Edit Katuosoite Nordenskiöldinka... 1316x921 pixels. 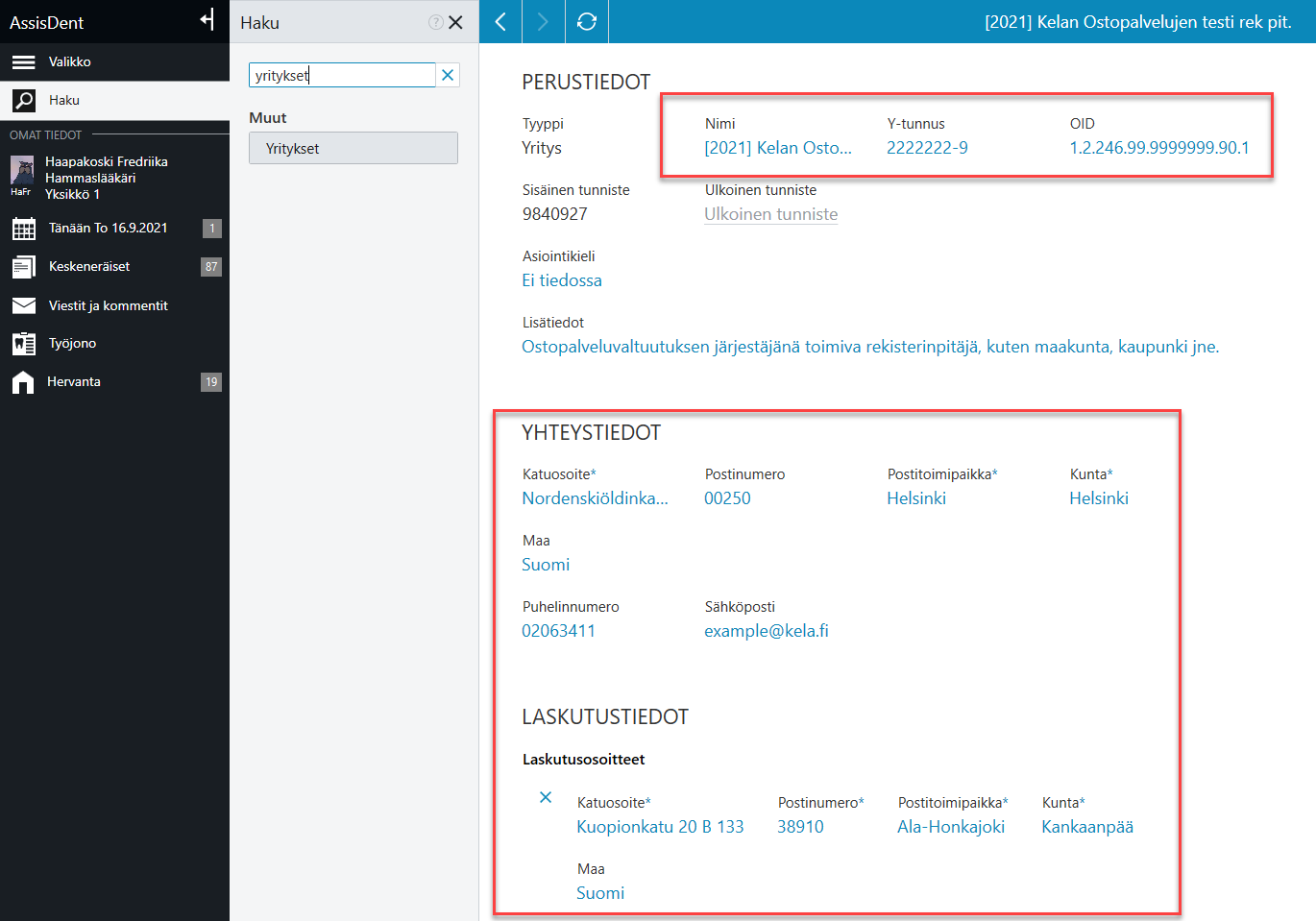pos(595,498)
